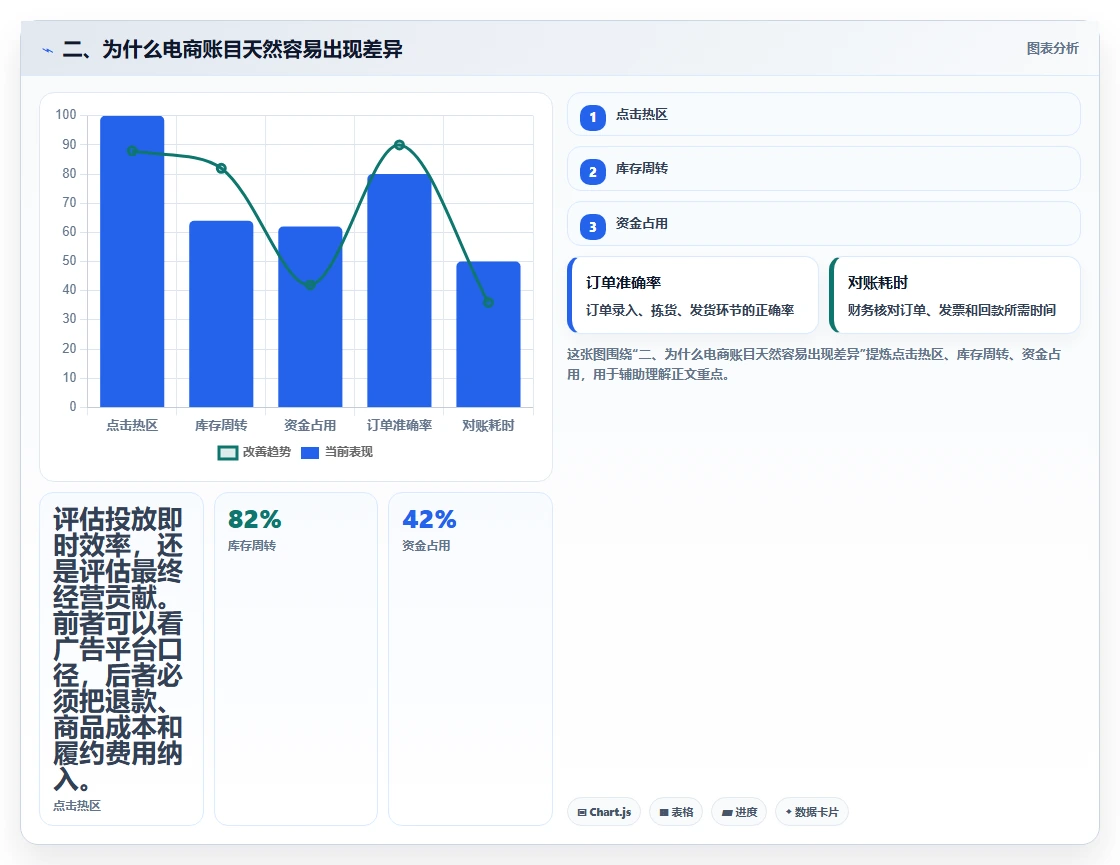Click the 图表分析 label in header

(1052, 49)
